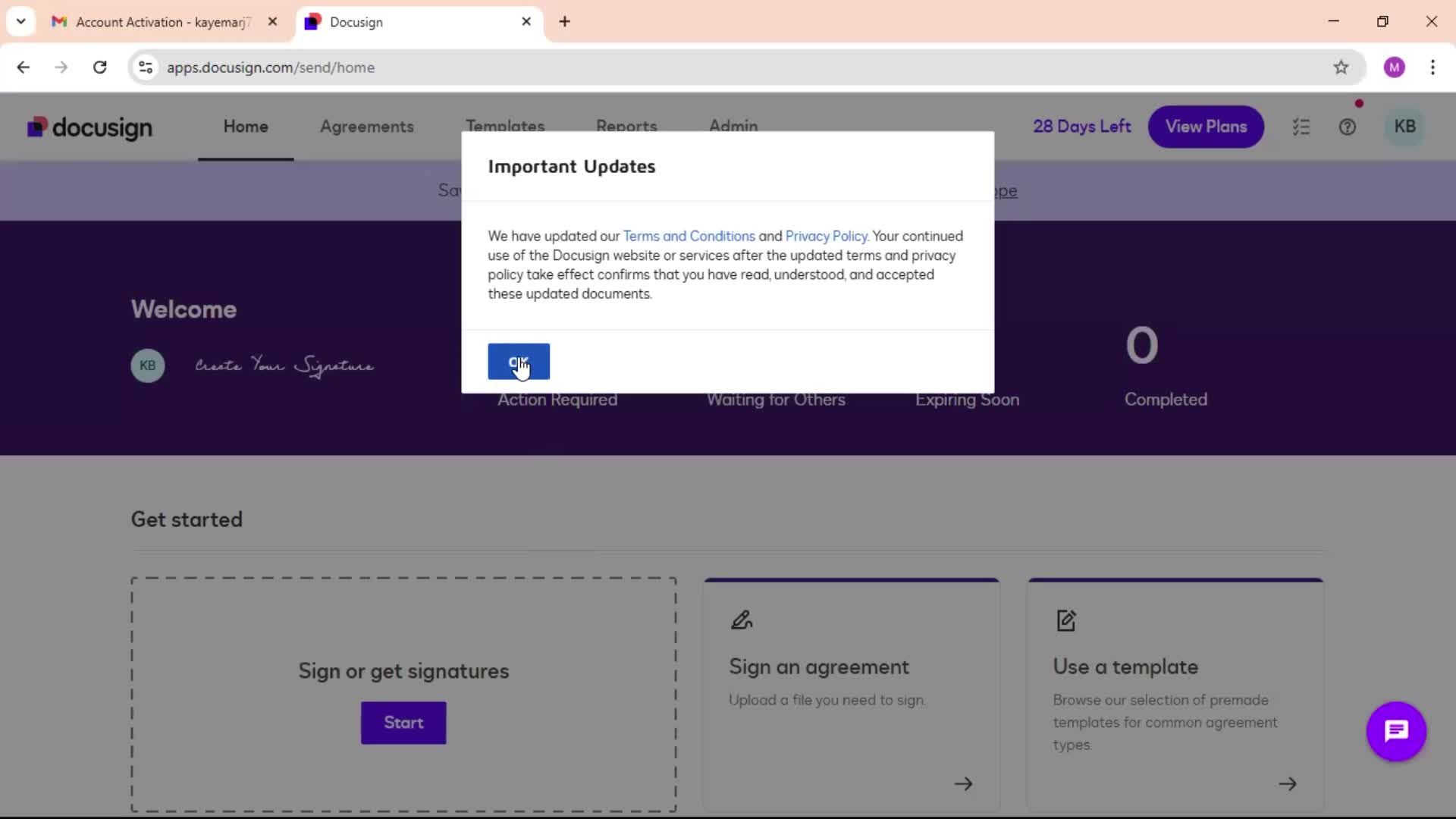This screenshot has height=819, width=1456.
Task: Click the edit icon on Use a template
Action: [x=1066, y=620]
